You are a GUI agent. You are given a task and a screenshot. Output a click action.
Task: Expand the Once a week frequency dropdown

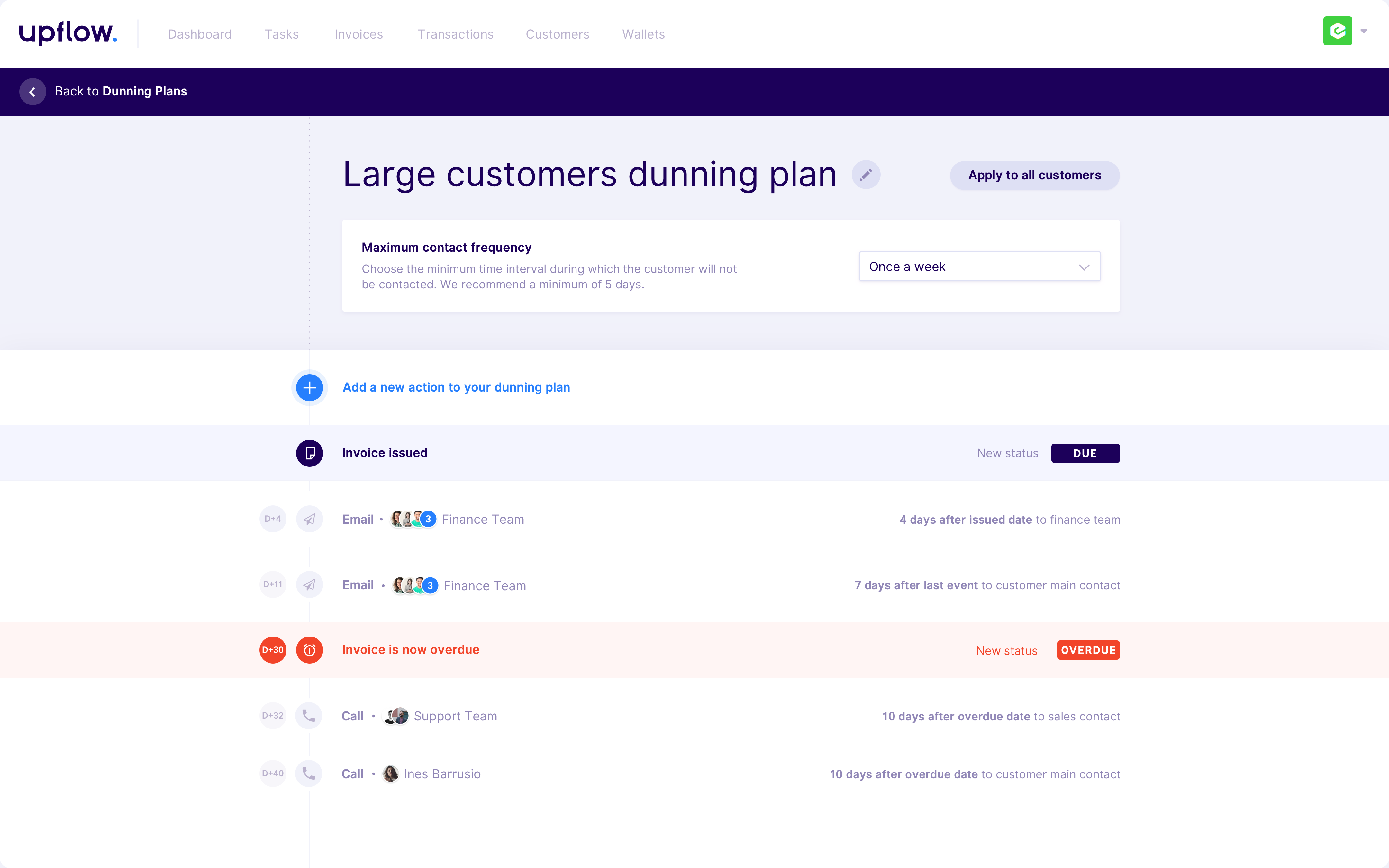(979, 267)
